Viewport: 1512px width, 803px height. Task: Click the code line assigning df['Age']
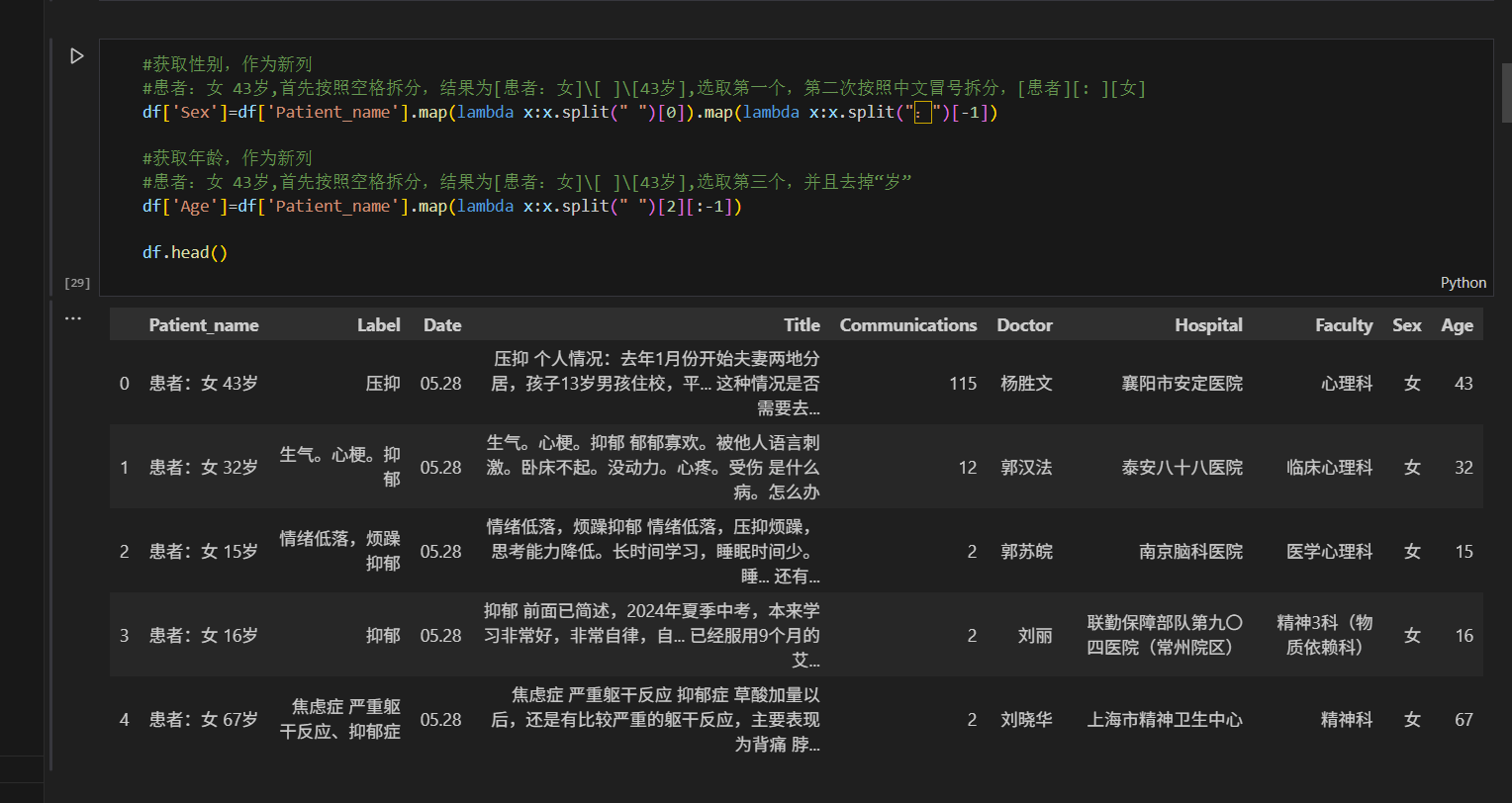coord(441,206)
